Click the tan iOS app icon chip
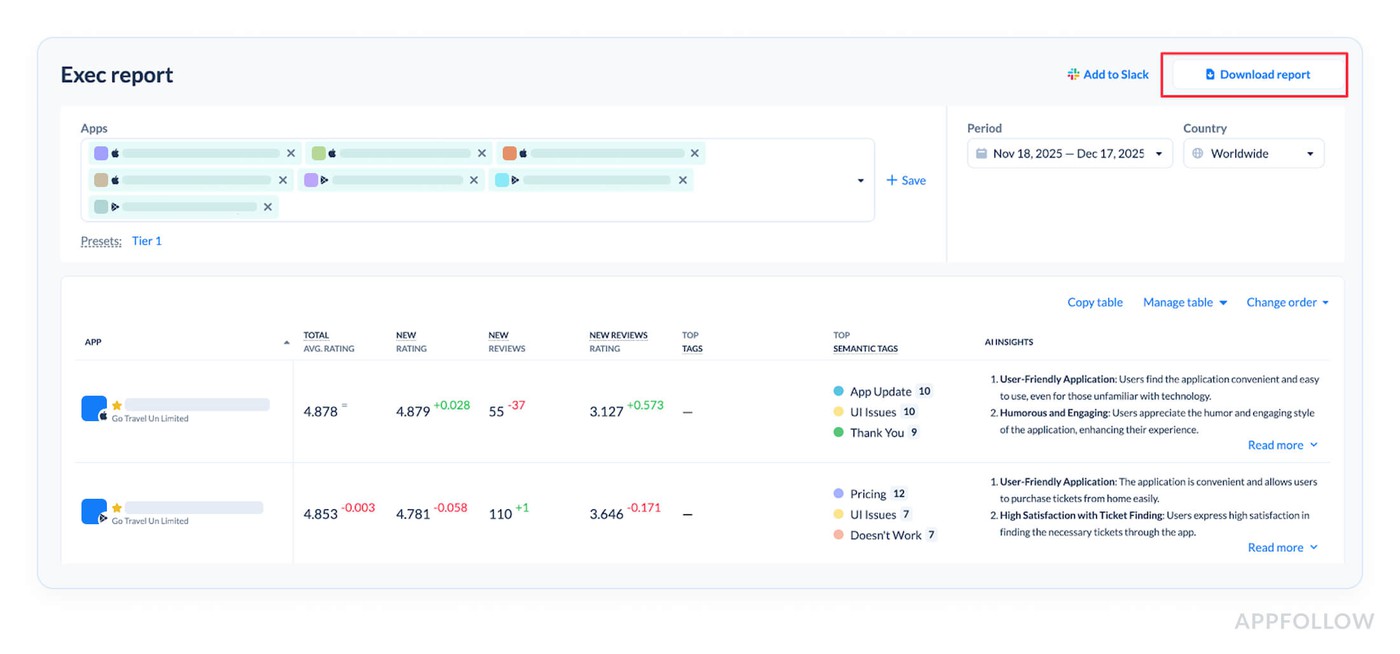The width and height of the screenshot is (1400, 654). coord(101,180)
